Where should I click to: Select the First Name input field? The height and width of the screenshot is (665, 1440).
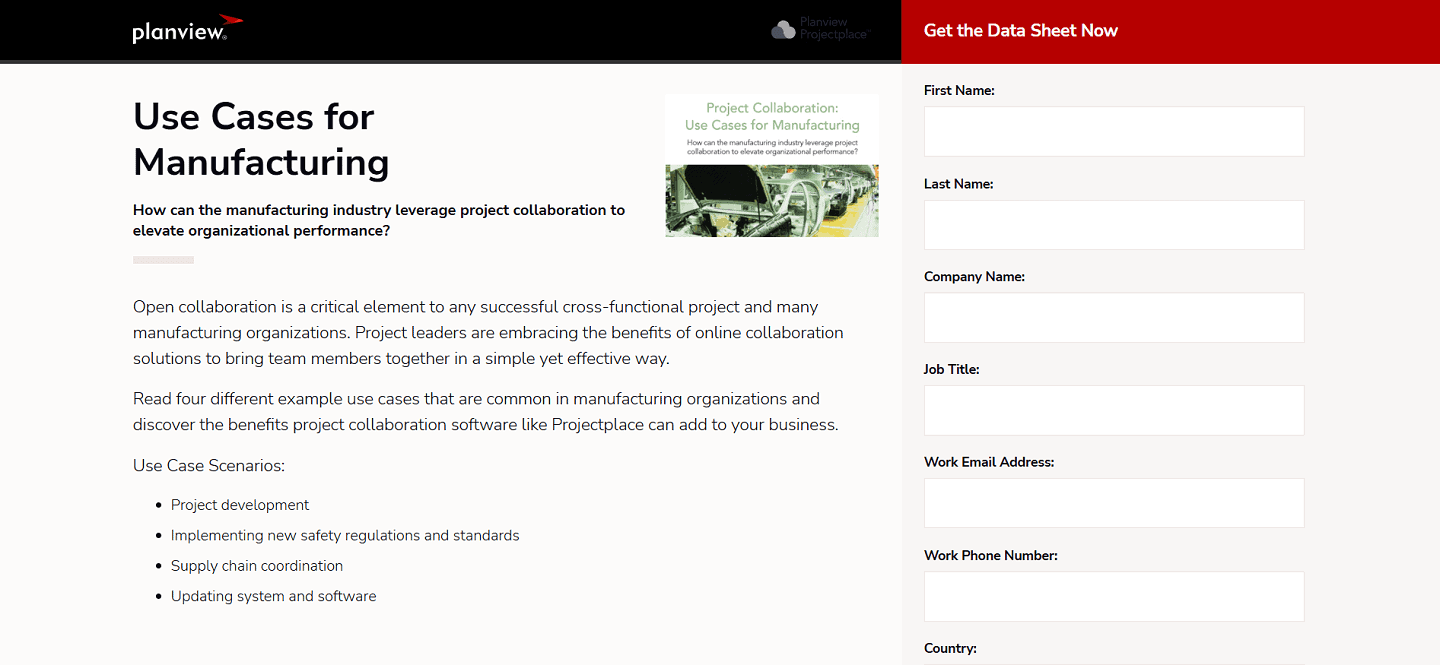pos(1113,131)
